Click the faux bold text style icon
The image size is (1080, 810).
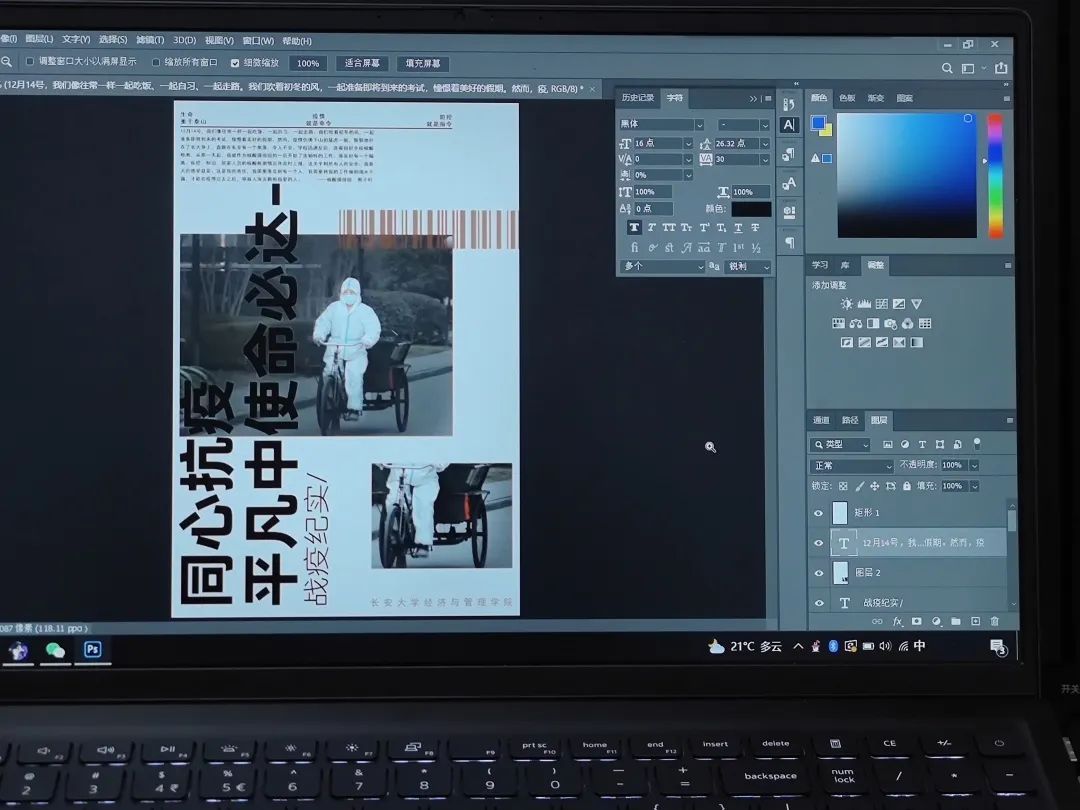coord(634,228)
